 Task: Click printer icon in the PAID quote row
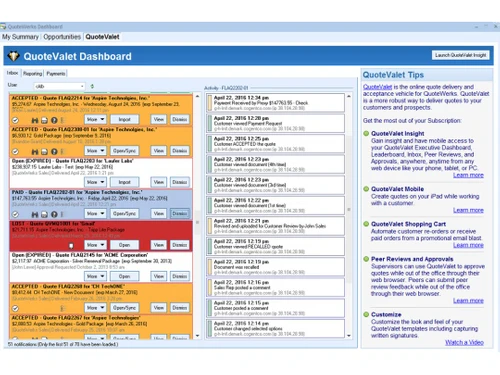point(44,214)
